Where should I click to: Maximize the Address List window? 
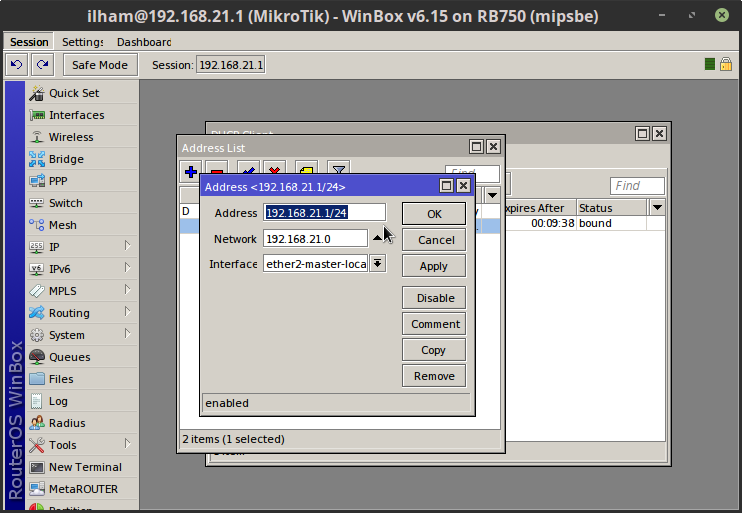[x=477, y=147]
